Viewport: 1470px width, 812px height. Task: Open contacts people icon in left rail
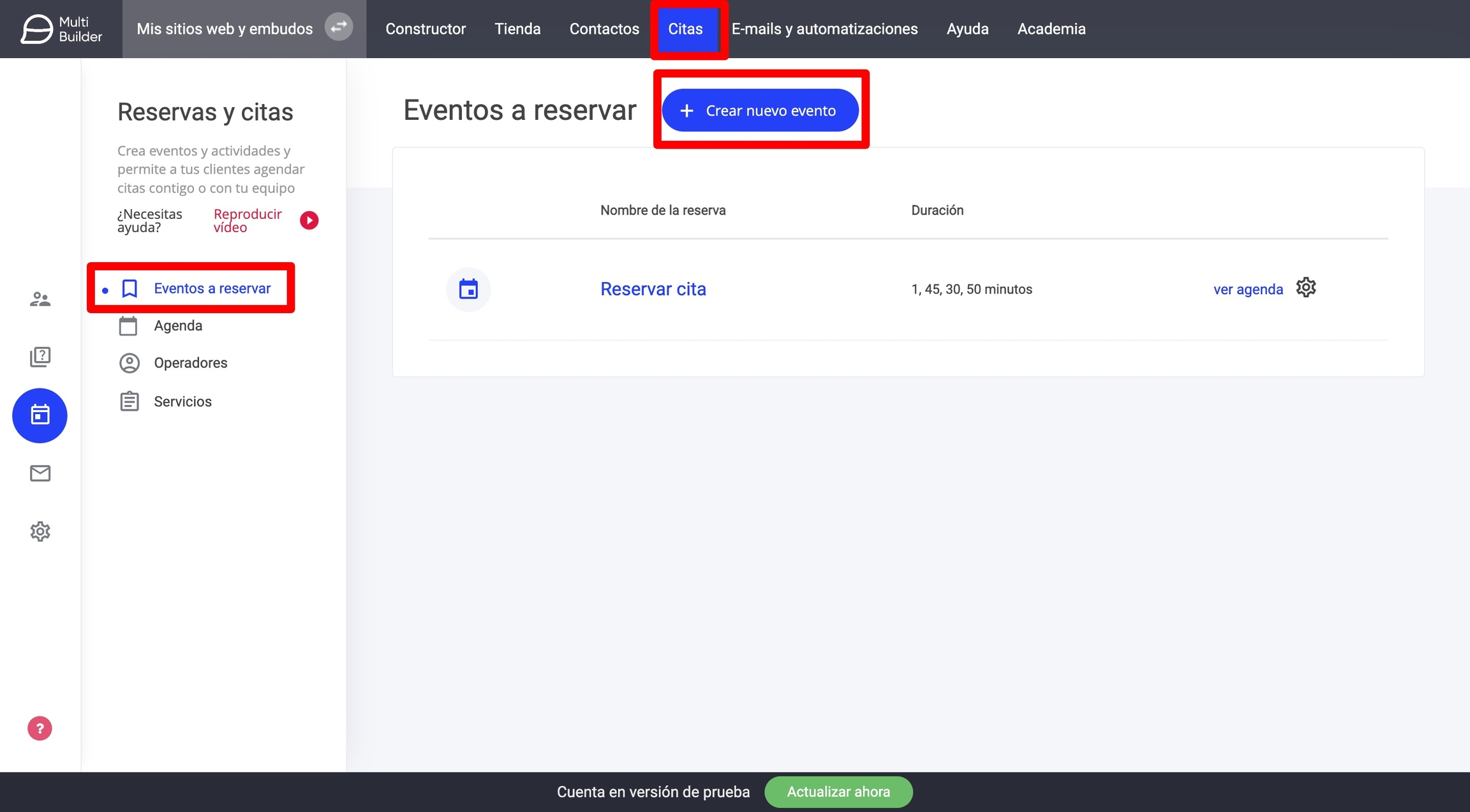[40, 299]
